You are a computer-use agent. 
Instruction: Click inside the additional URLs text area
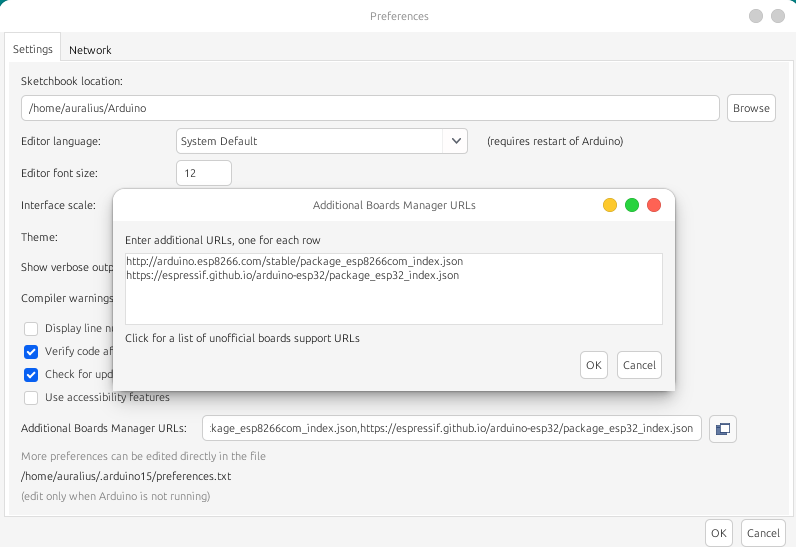pyautogui.click(x=393, y=300)
